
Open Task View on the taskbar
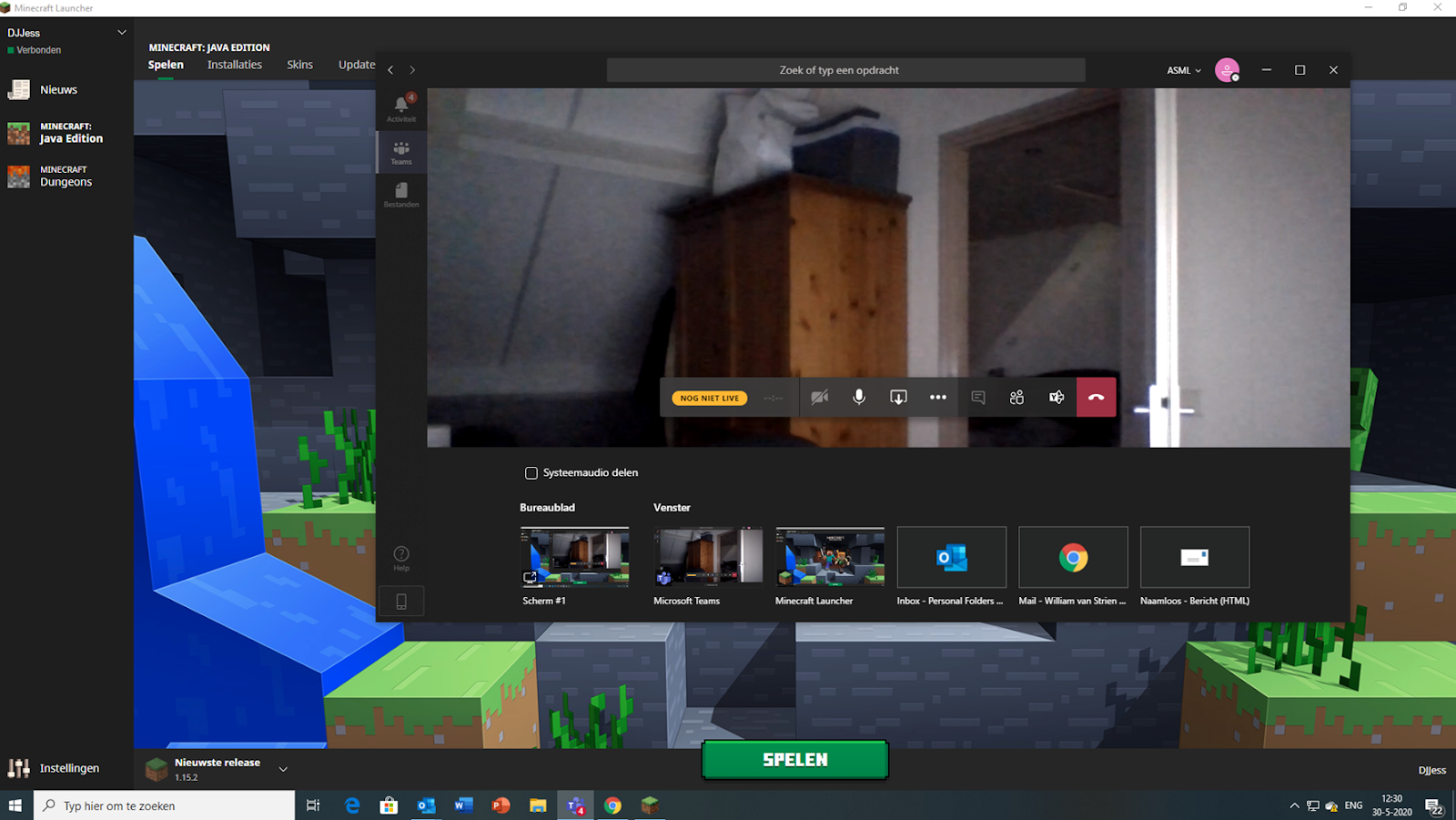(x=313, y=805)
